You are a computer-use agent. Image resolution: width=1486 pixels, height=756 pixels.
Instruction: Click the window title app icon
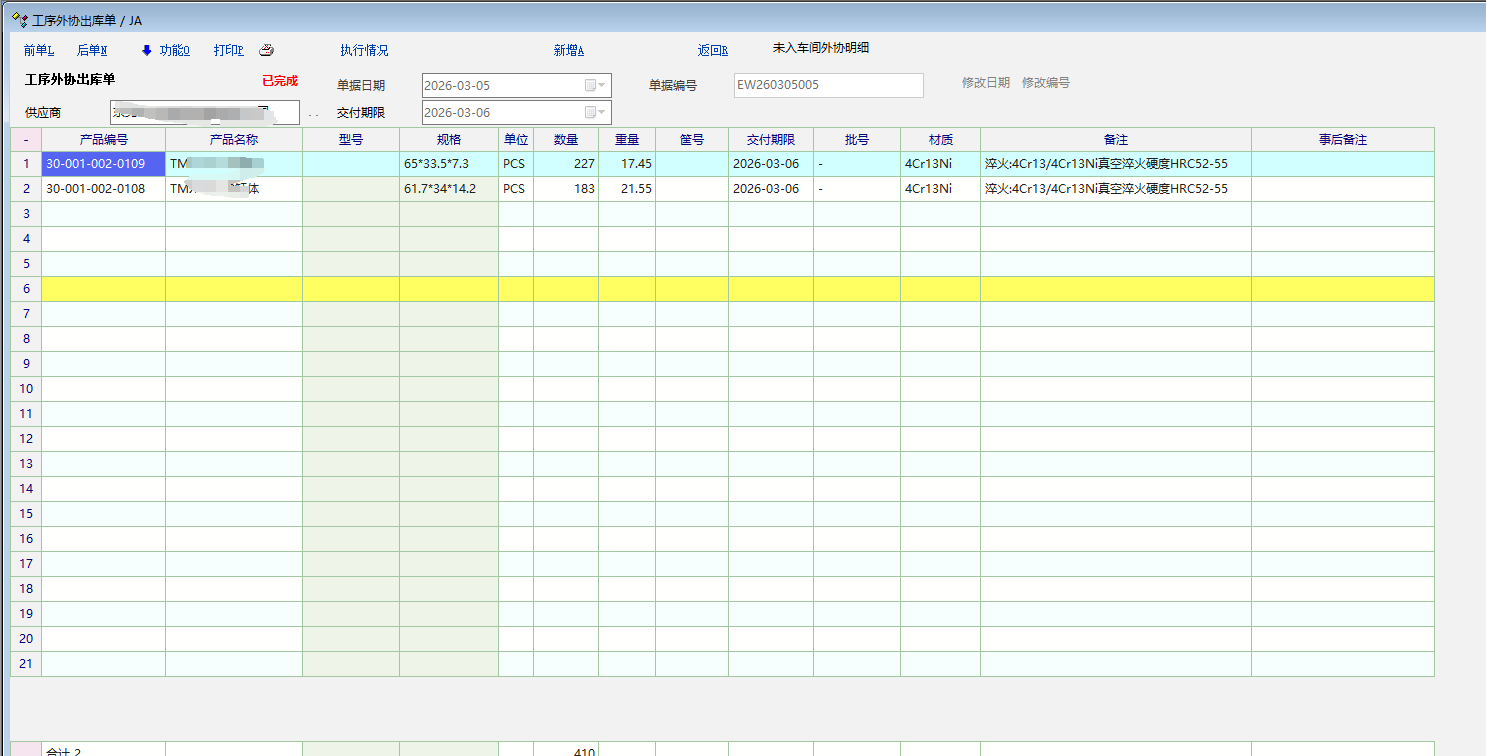click(18, 20)
